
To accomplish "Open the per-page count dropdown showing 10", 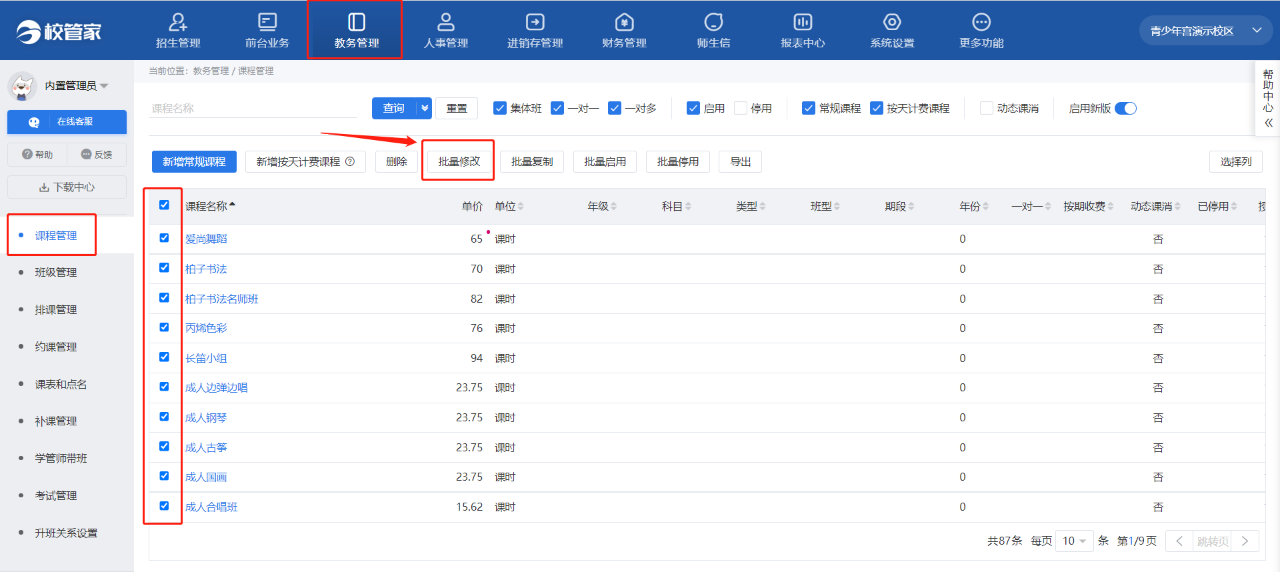I will point(1074,541).
